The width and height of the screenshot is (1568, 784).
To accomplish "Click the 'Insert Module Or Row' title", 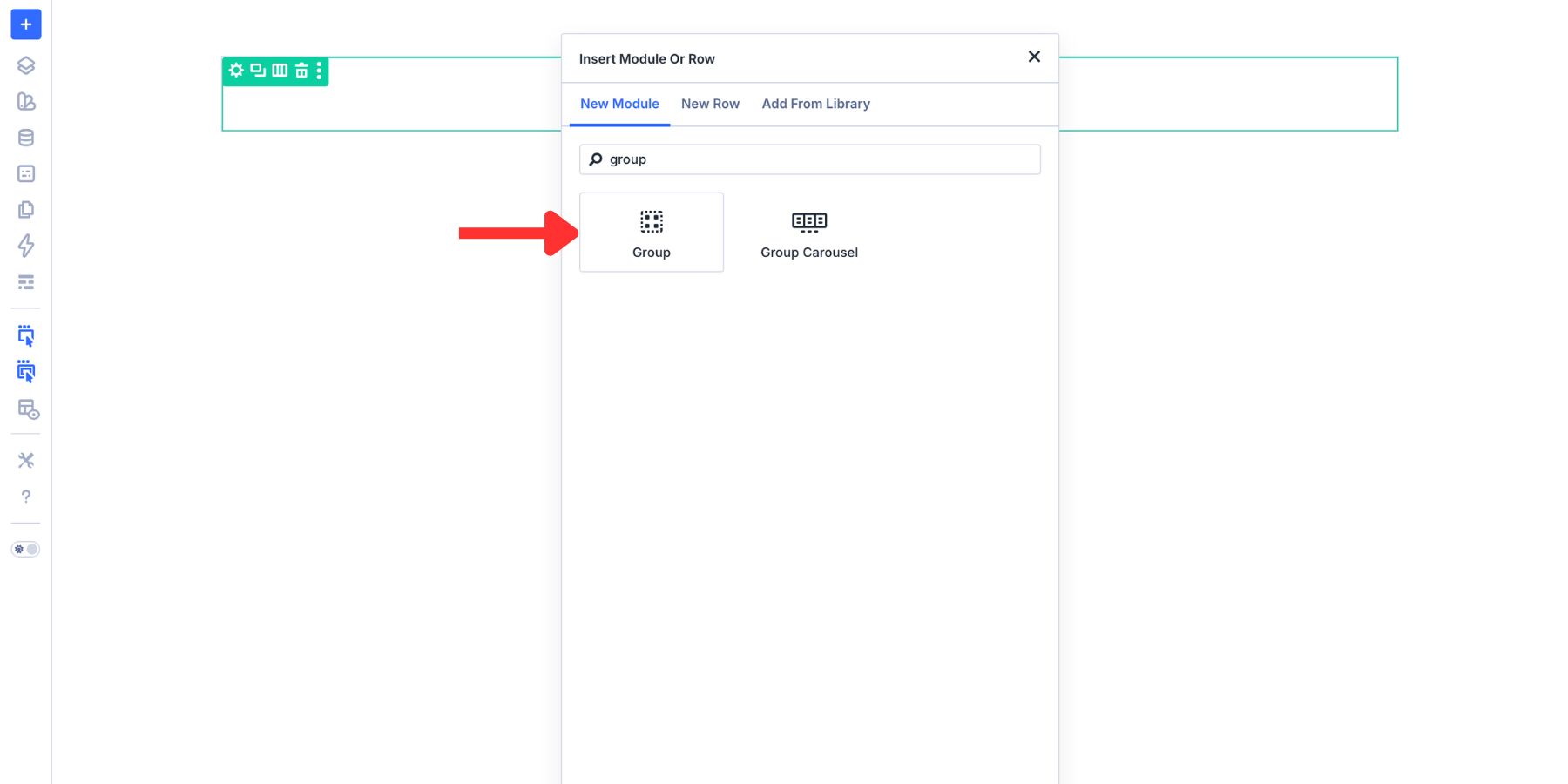I will click(x=647, y=58).
